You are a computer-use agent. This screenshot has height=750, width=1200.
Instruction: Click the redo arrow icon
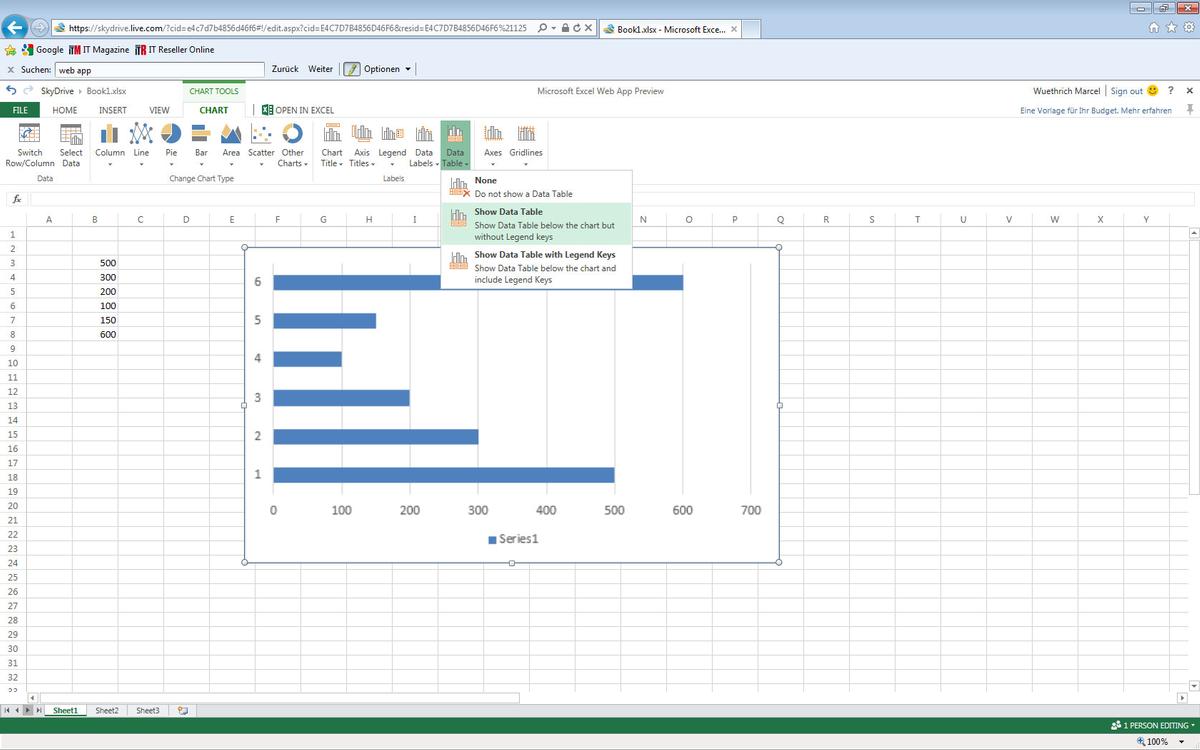click(26, 91)
